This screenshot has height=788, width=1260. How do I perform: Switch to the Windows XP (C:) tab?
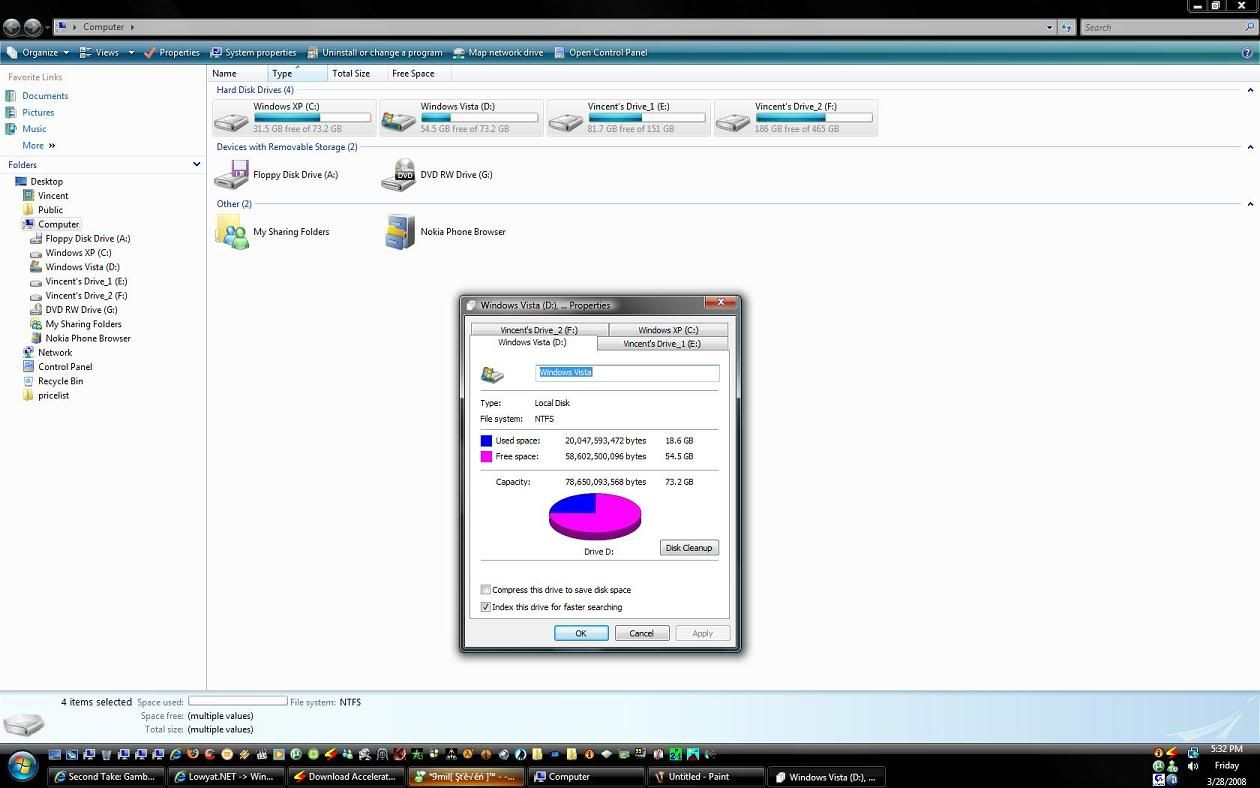[667, 330]
